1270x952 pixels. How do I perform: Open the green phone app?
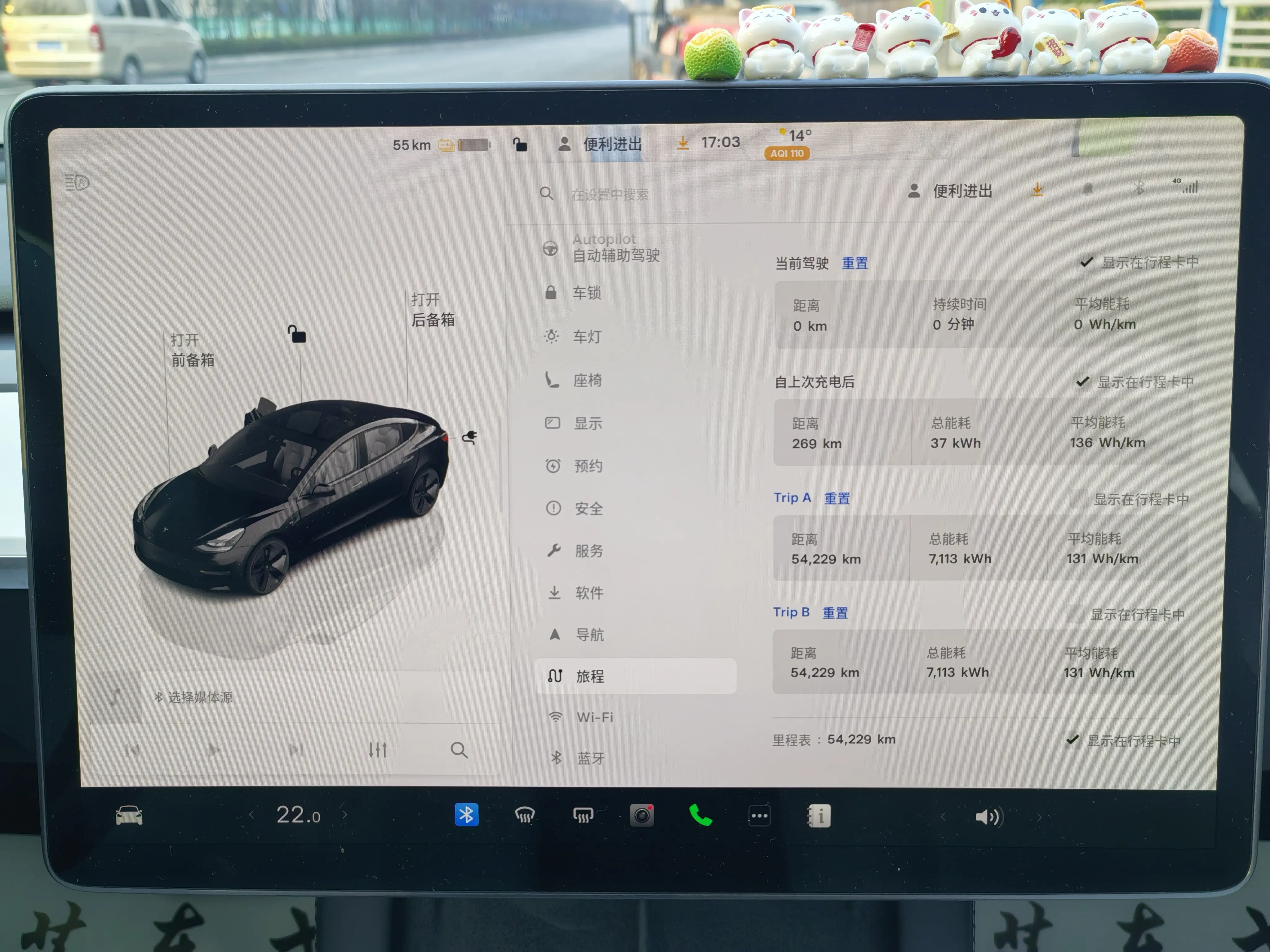pyautogui.click(x=700, y=815)
